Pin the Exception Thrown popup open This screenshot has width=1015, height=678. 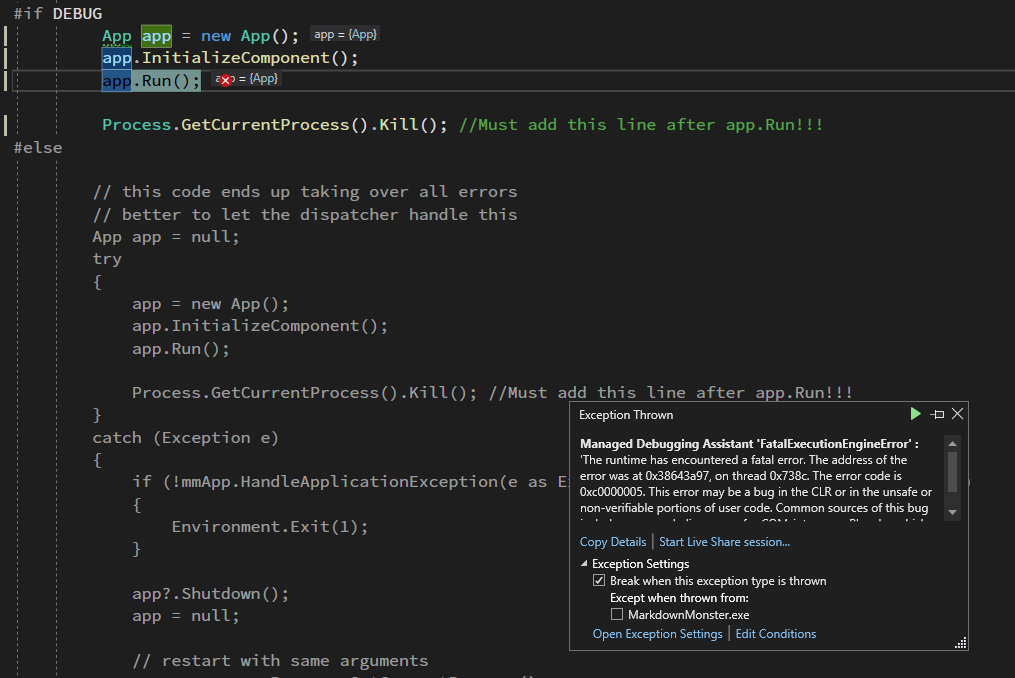pyautogui.click(x=939, y=413)
